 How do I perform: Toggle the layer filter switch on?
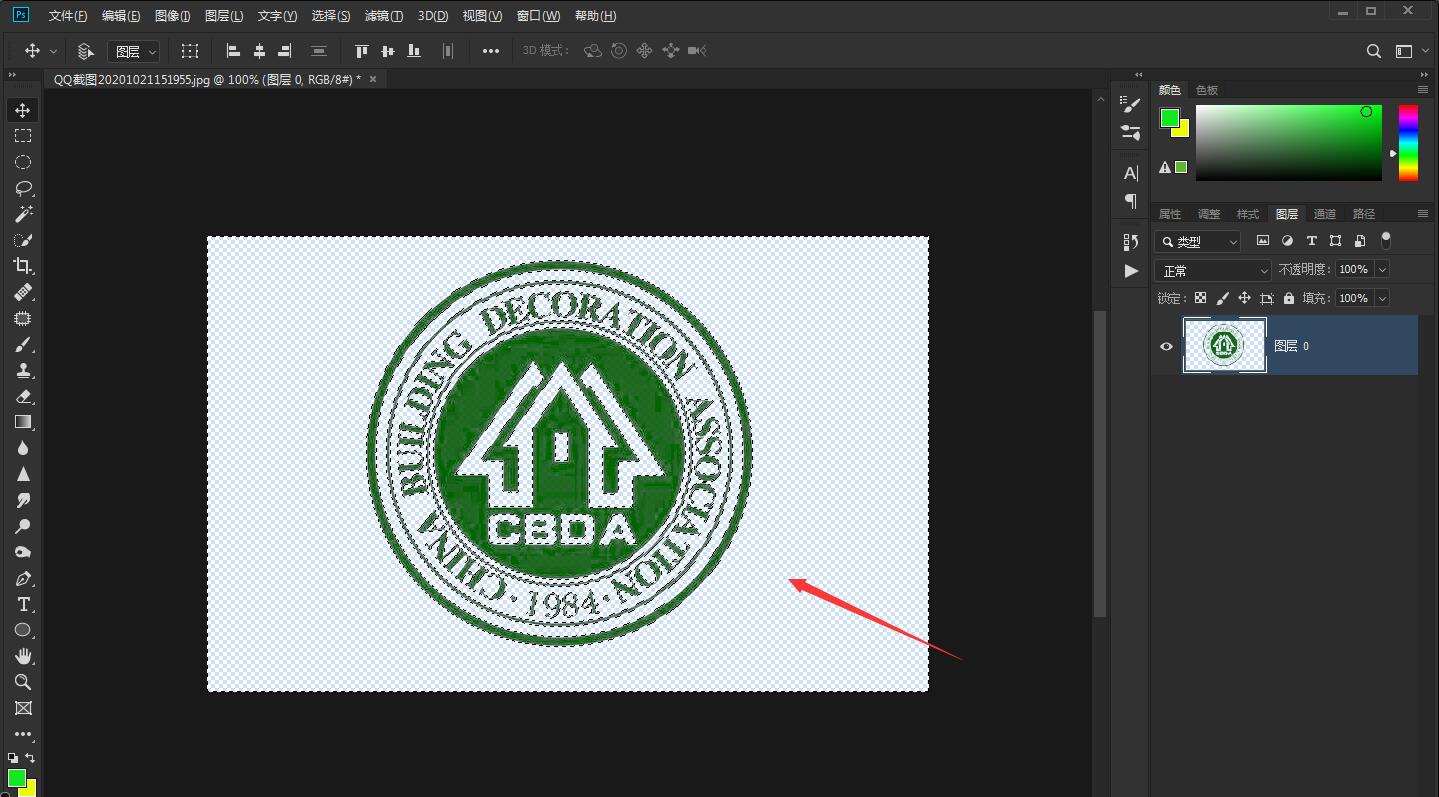click(1385, 240)
